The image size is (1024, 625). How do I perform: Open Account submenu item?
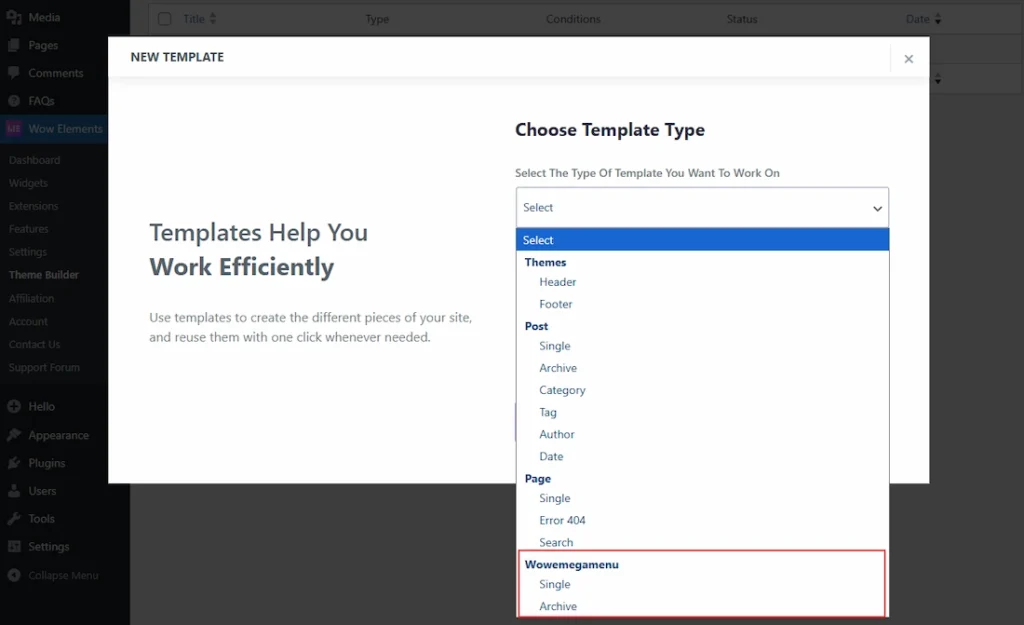click(x=28, y=322)
